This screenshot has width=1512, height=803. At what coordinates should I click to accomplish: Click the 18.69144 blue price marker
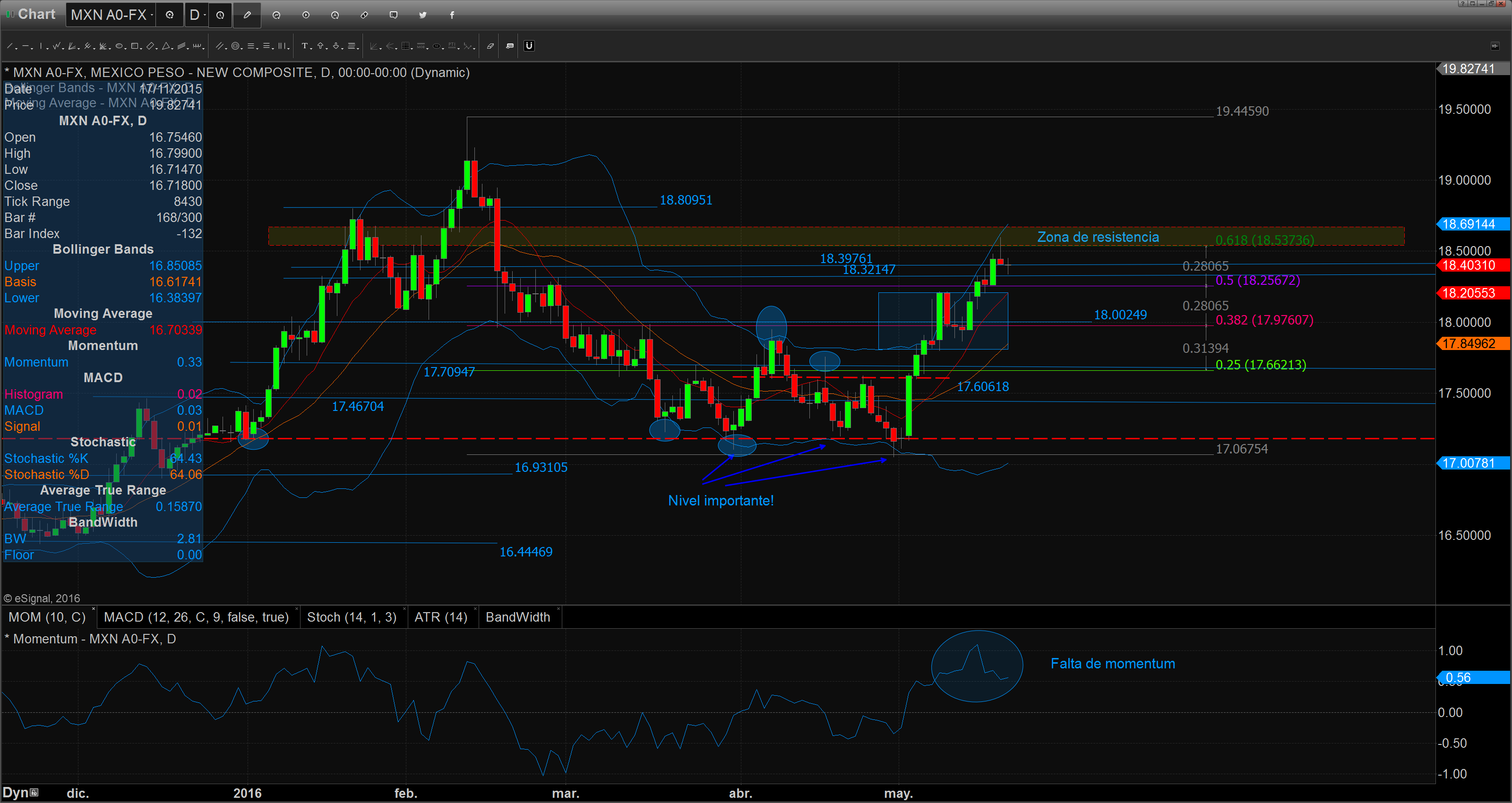coord(1473,223)
